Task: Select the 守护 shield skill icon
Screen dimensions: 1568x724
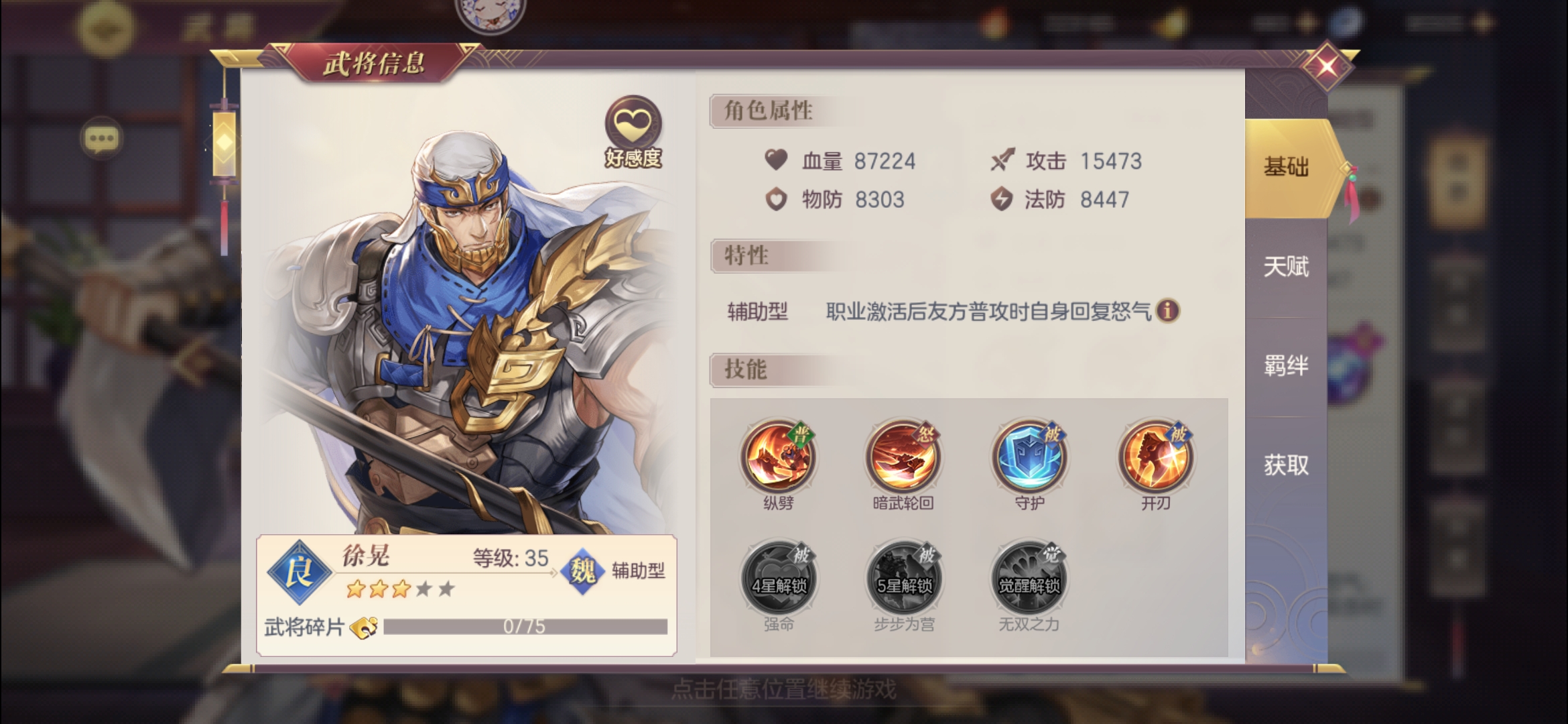Action: (1029, 457)
